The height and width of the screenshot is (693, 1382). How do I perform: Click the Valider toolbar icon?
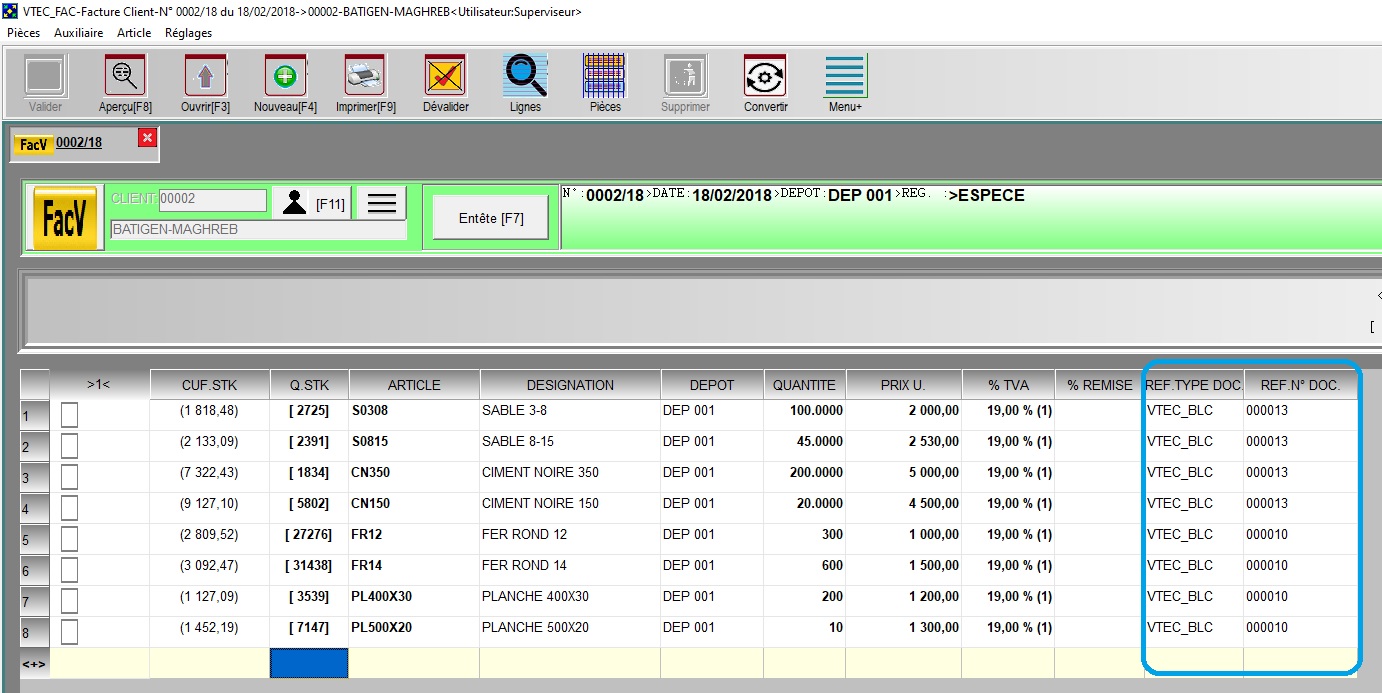[x=45, y=76]
